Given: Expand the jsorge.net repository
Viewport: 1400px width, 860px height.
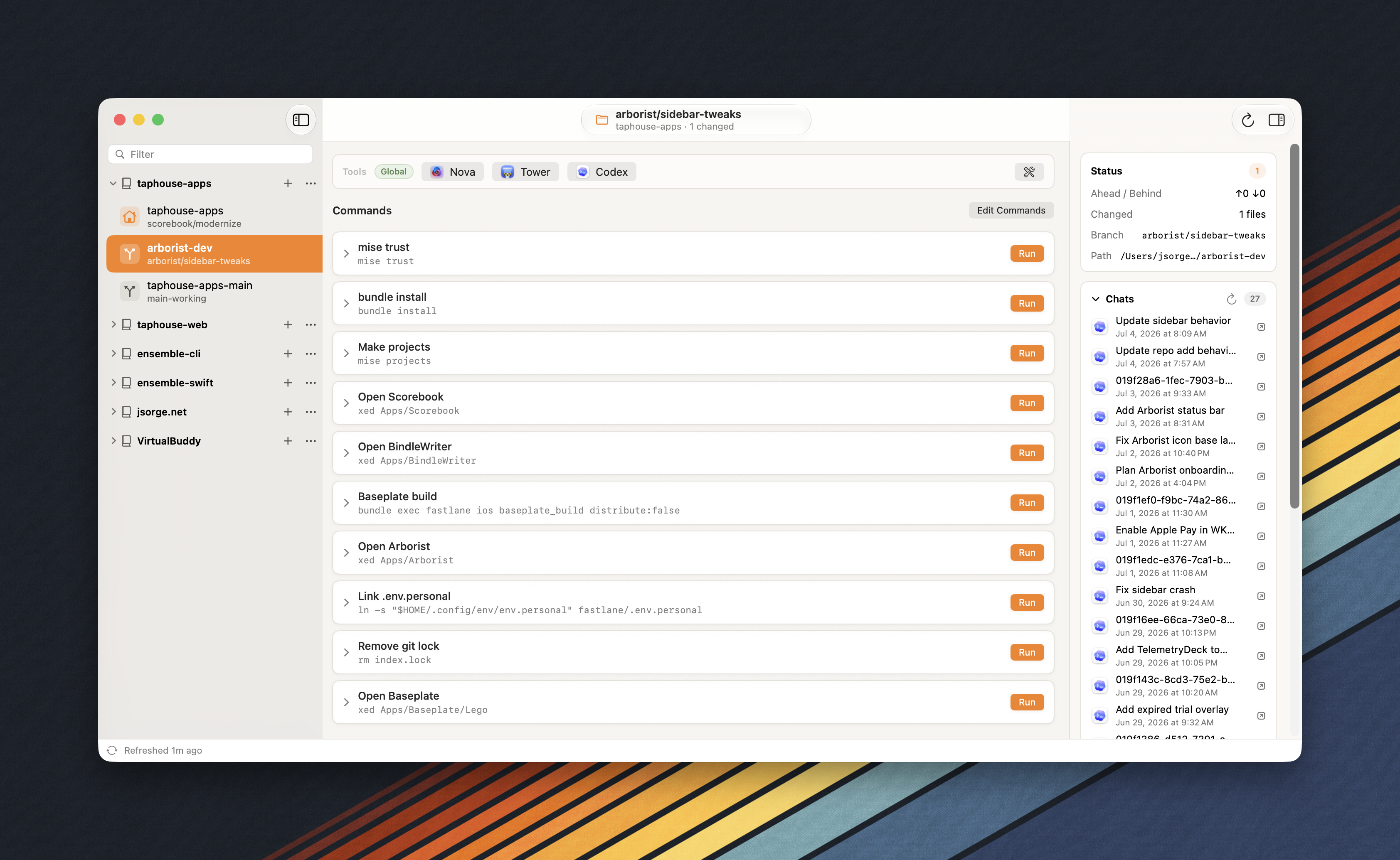Looking at the screenshot, I should pyautogui.click(x=113, y=412).
